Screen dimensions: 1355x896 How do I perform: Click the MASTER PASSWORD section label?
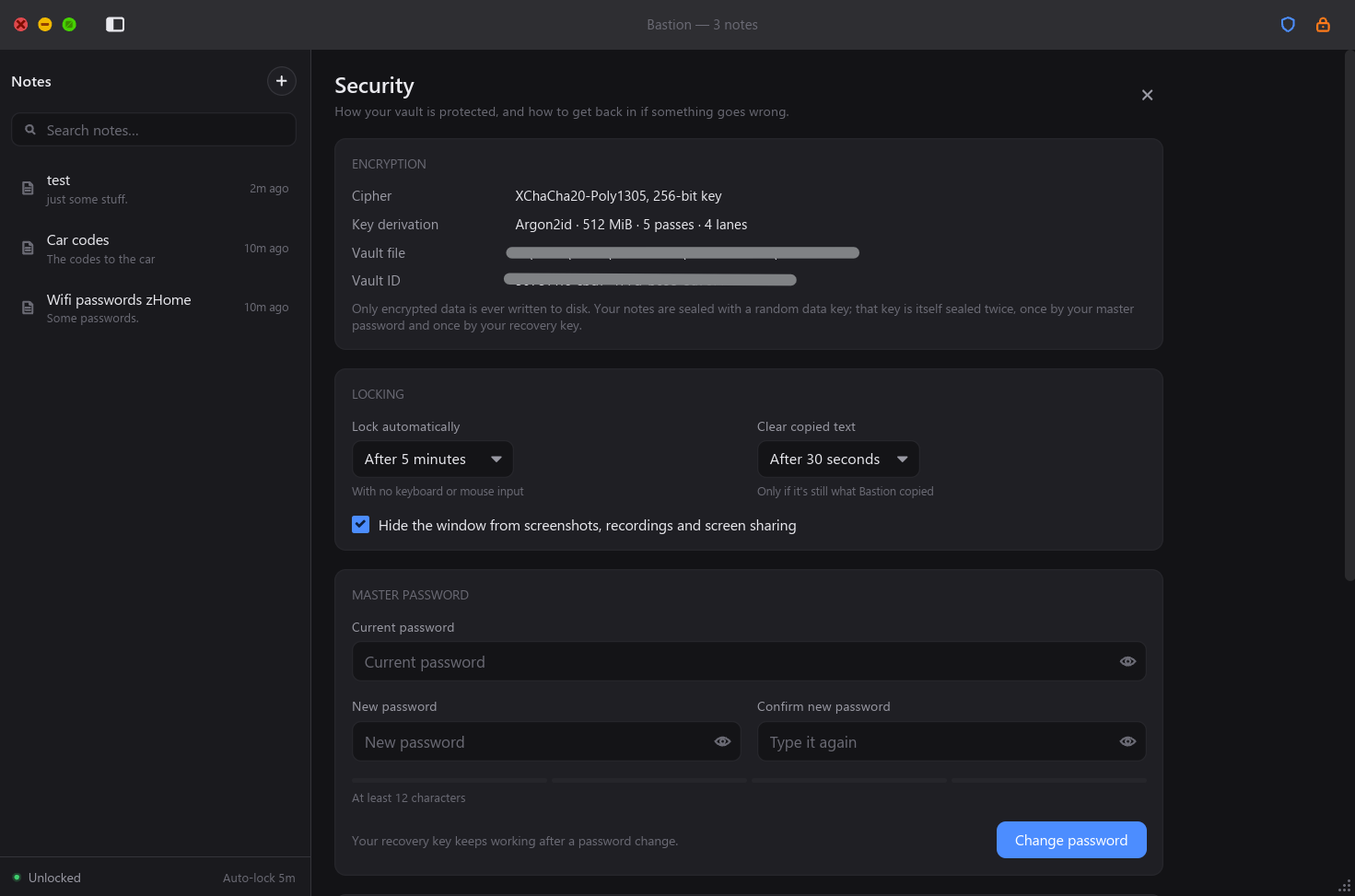[410, 595]
